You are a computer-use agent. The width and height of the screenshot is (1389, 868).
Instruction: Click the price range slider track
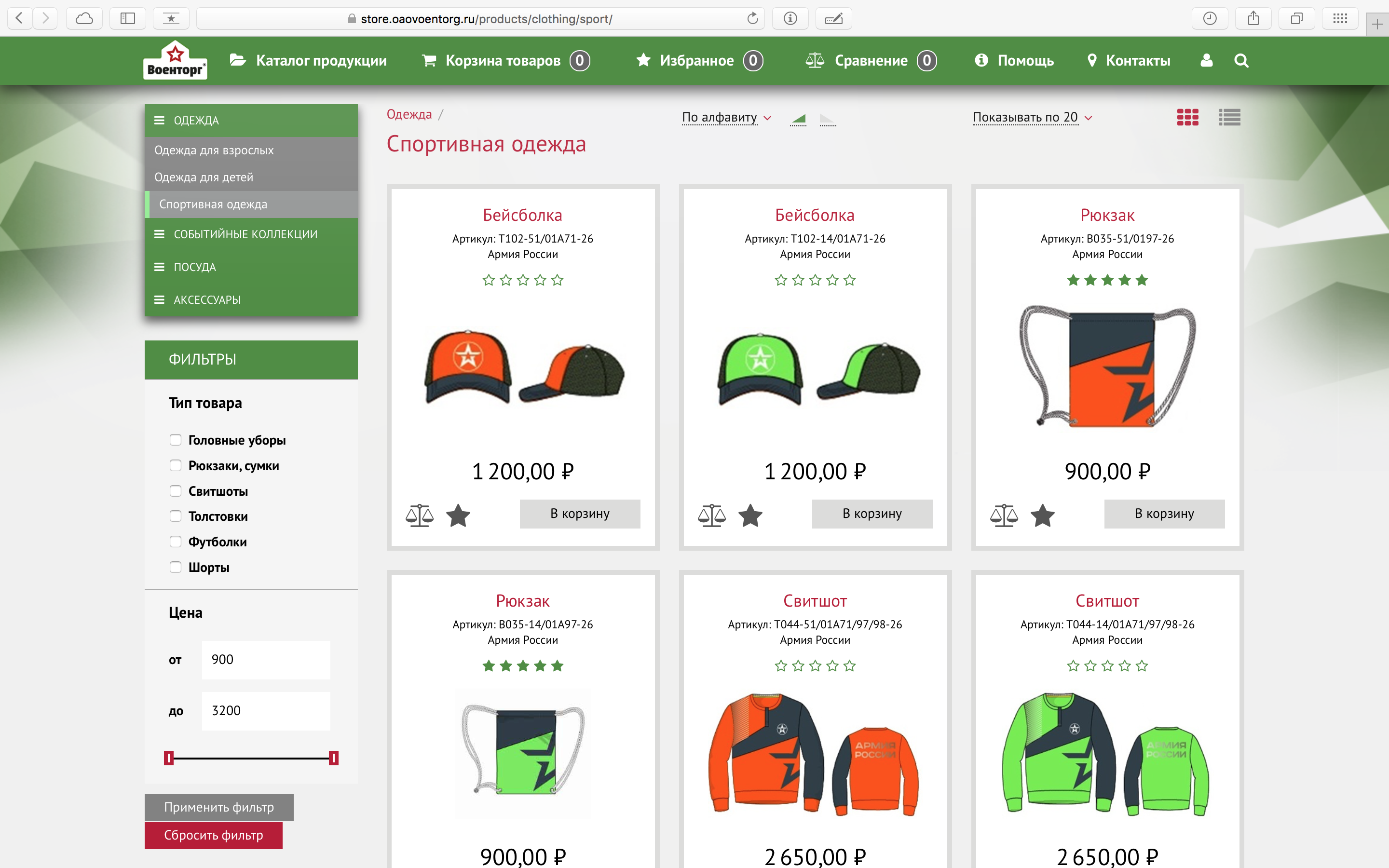251,759
